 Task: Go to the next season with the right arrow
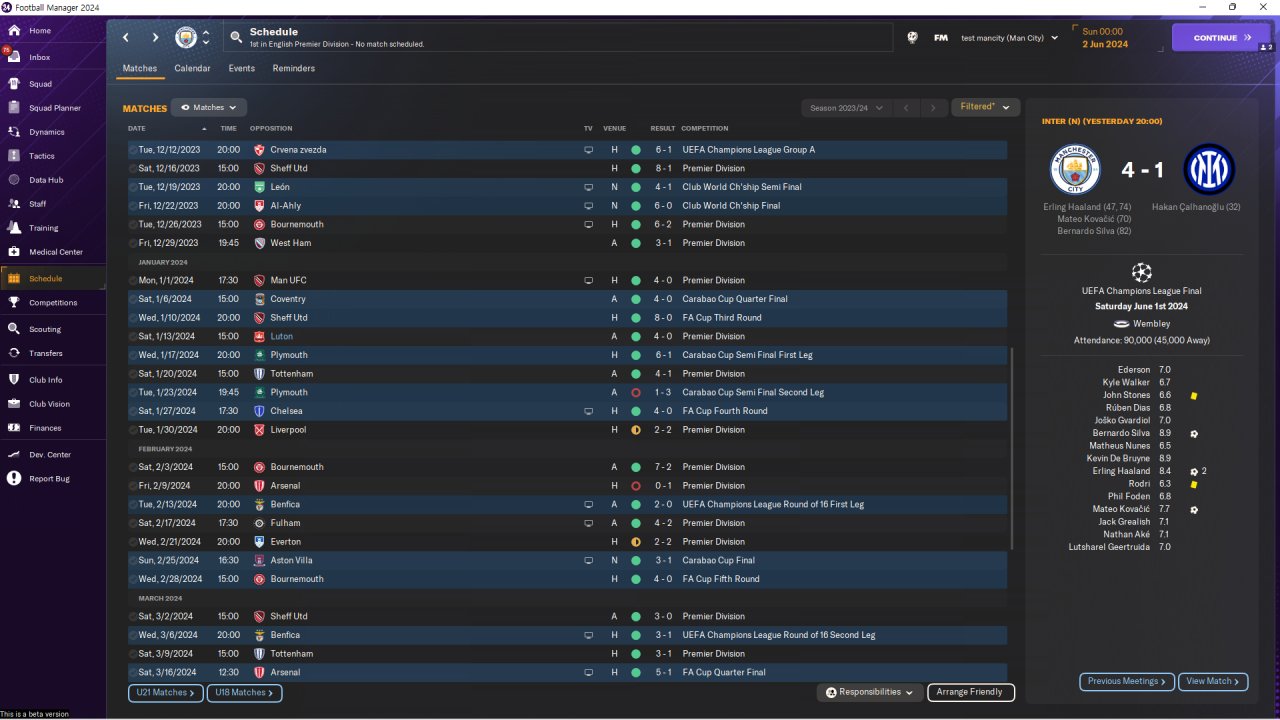coord(934,108)
